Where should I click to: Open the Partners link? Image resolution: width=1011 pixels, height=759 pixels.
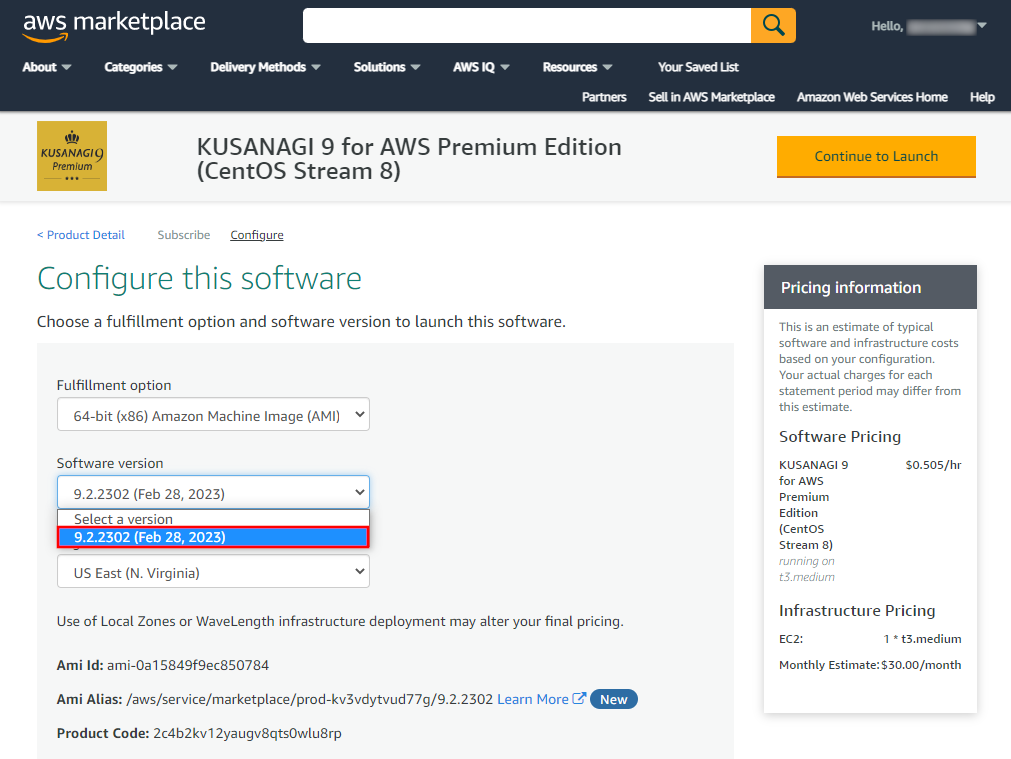(x=604, y=97)
